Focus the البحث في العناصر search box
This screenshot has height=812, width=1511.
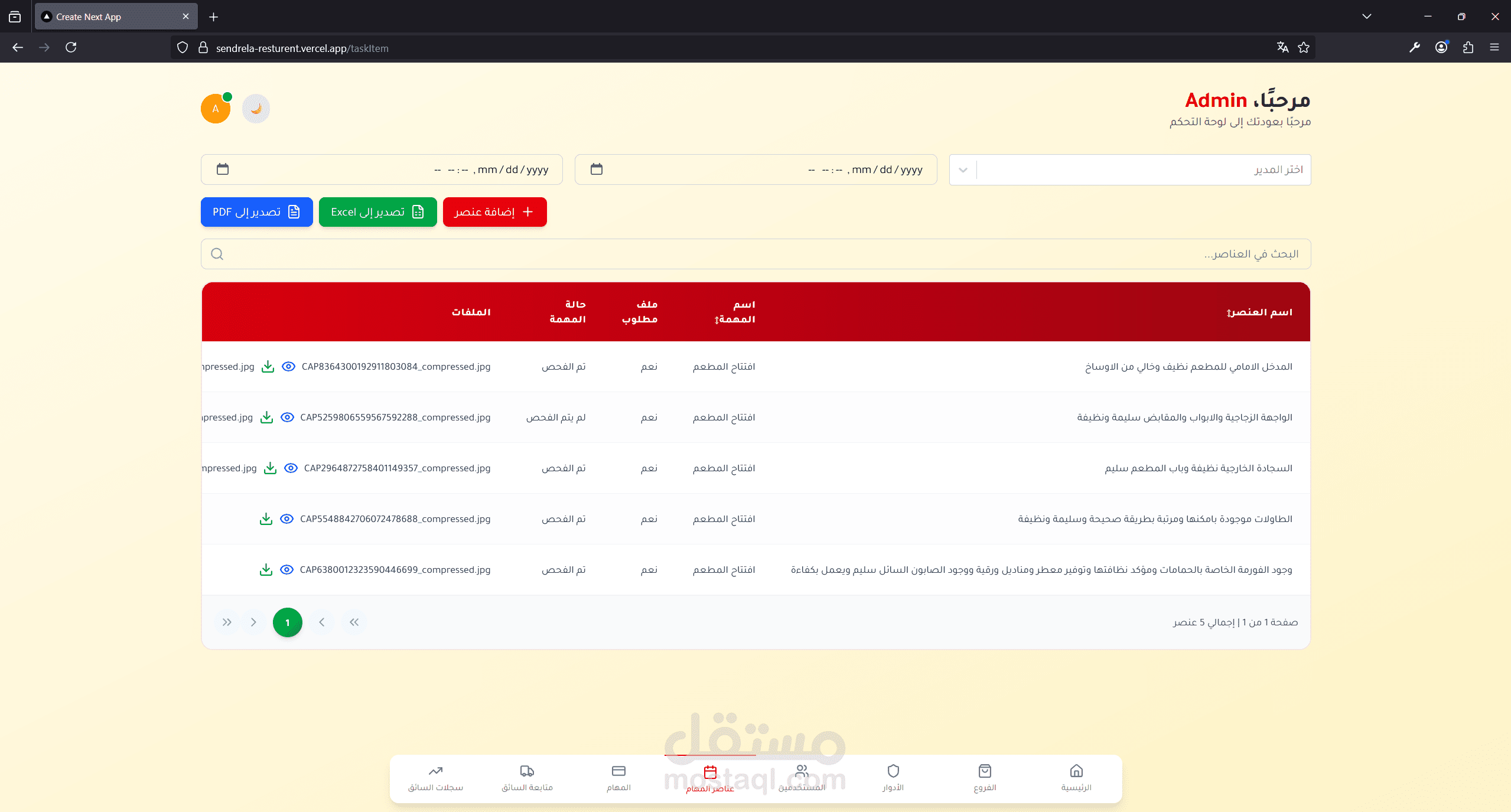coord(756,254)
